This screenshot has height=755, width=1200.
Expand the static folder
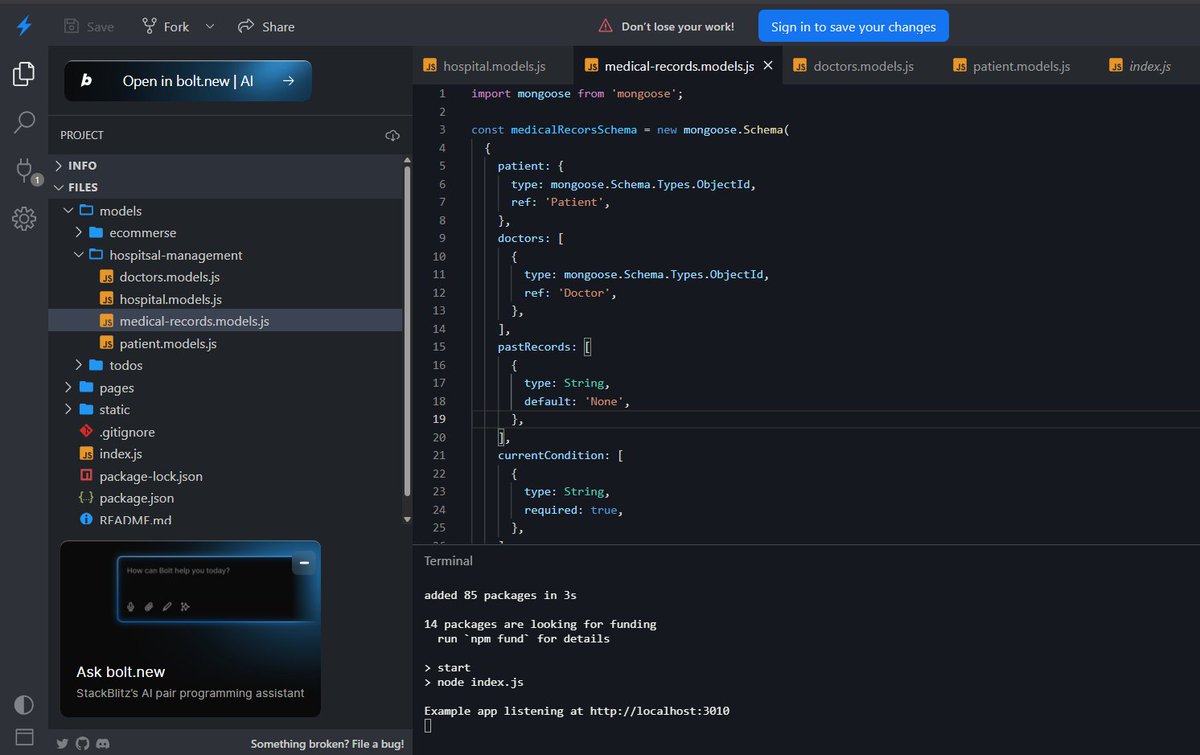226,410
